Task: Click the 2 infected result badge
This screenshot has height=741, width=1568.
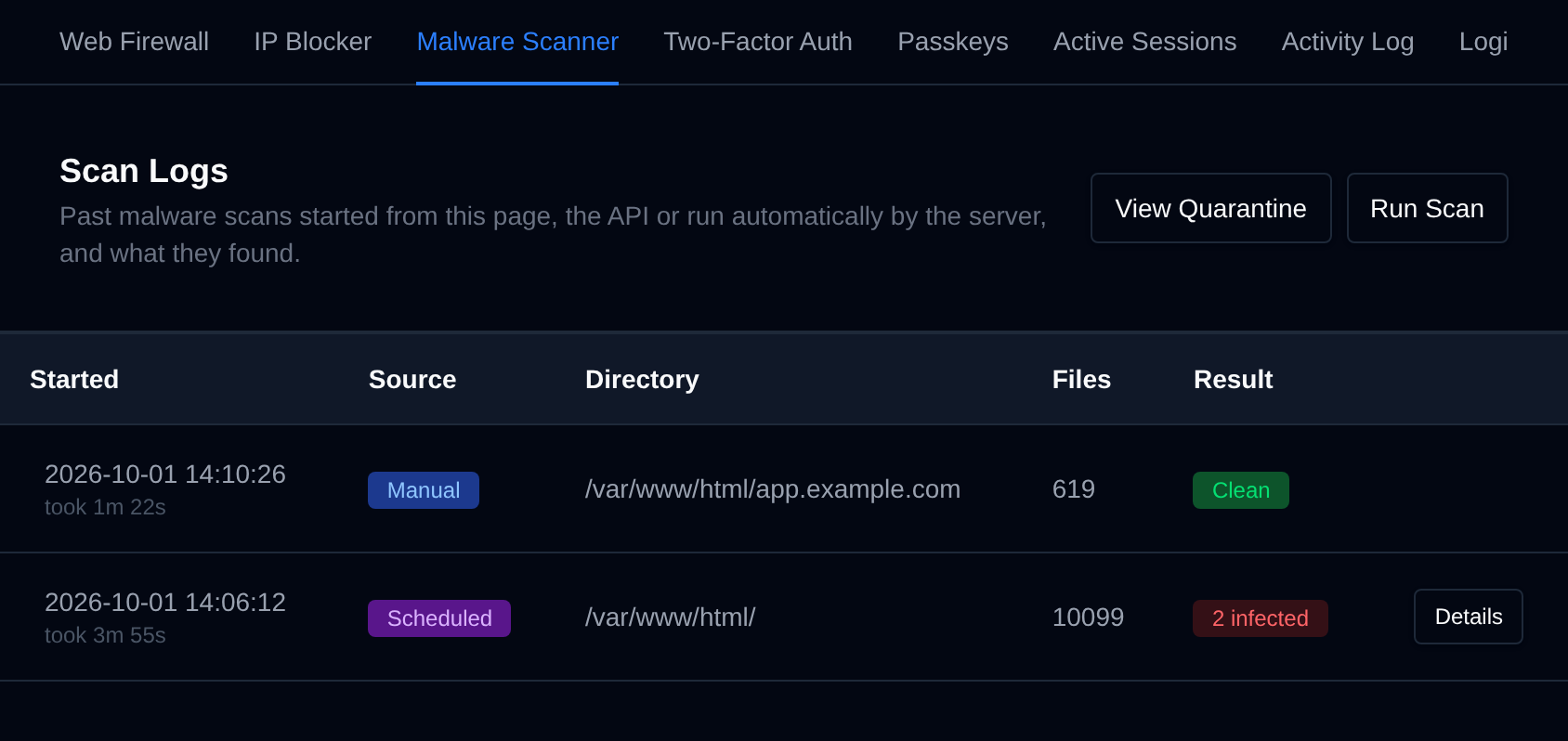Action: [x=1261, y=618]
